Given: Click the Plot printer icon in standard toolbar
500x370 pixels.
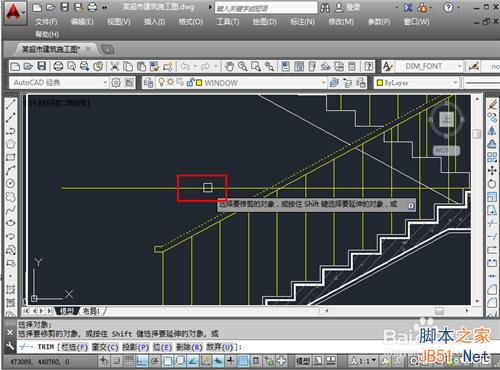Looking at the screenshot, I should [x=58, y=66].
